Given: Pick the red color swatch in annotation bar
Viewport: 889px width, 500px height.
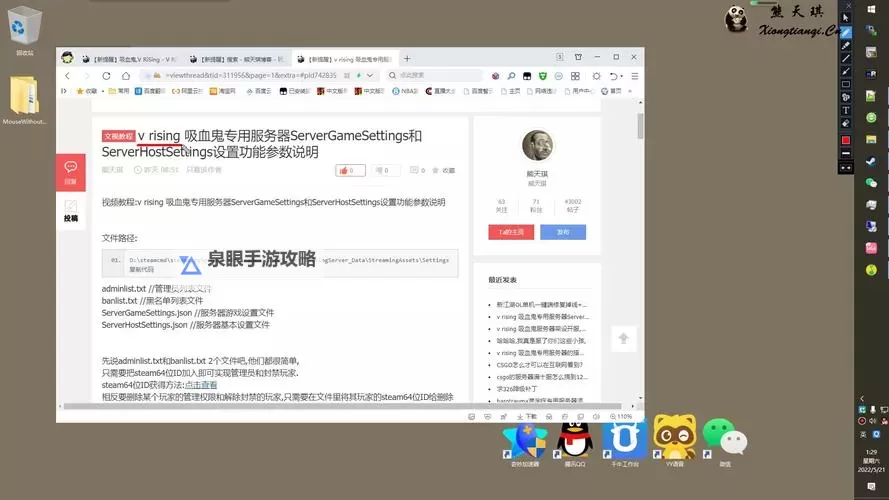Looking at the screenshot, I should pyautogui.click(x=845, y=140).
